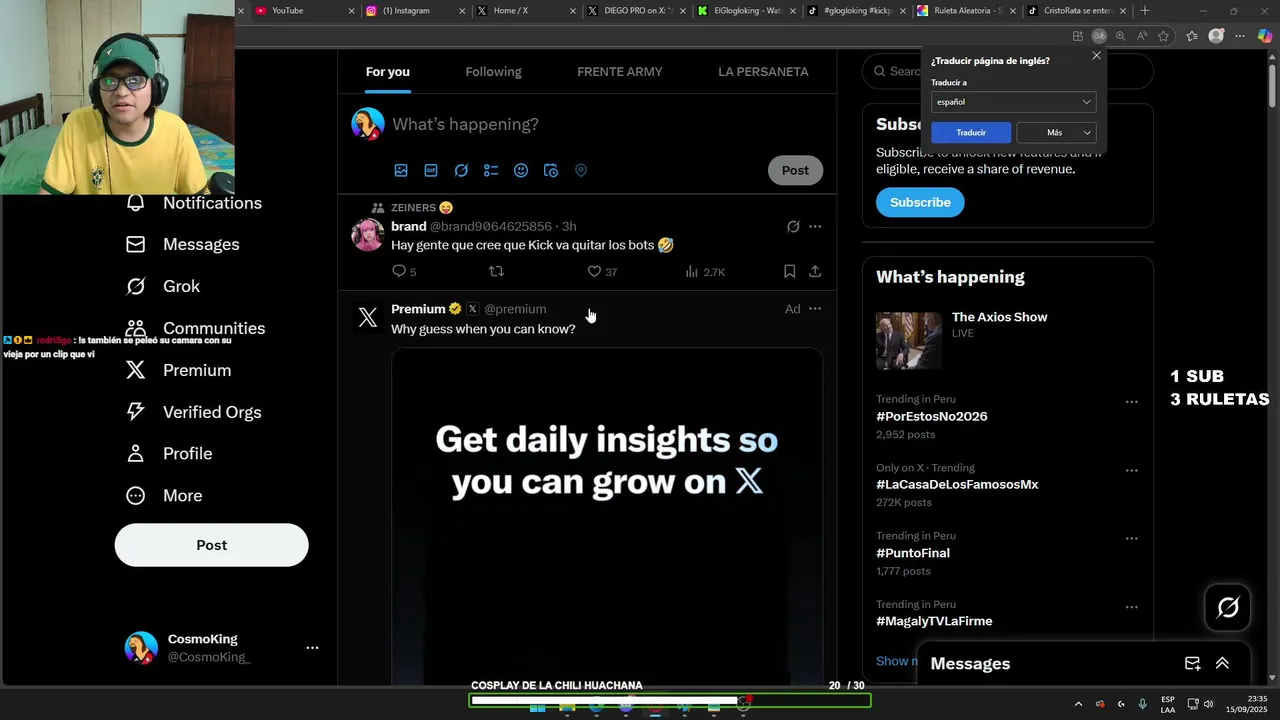Add media image to the new post

(x=401, y=170)
